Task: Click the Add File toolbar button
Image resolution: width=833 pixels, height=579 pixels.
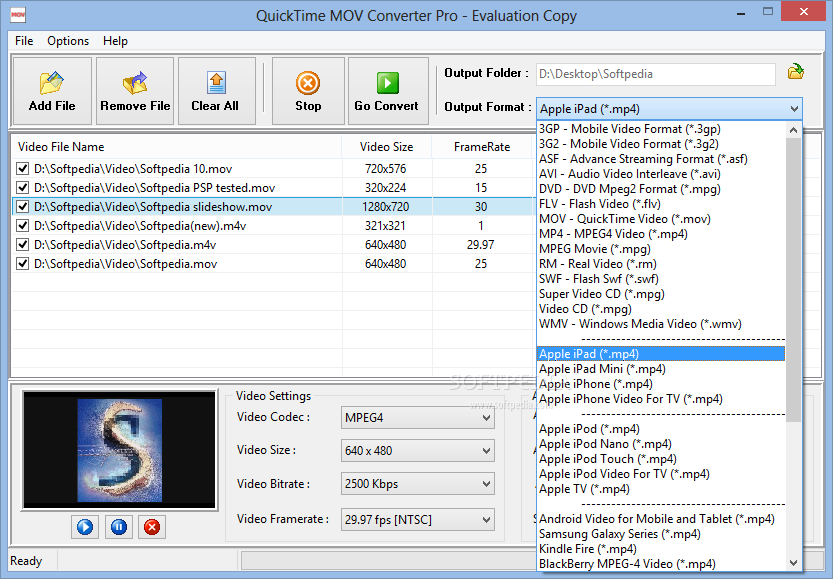Action: tap(52, 91)
